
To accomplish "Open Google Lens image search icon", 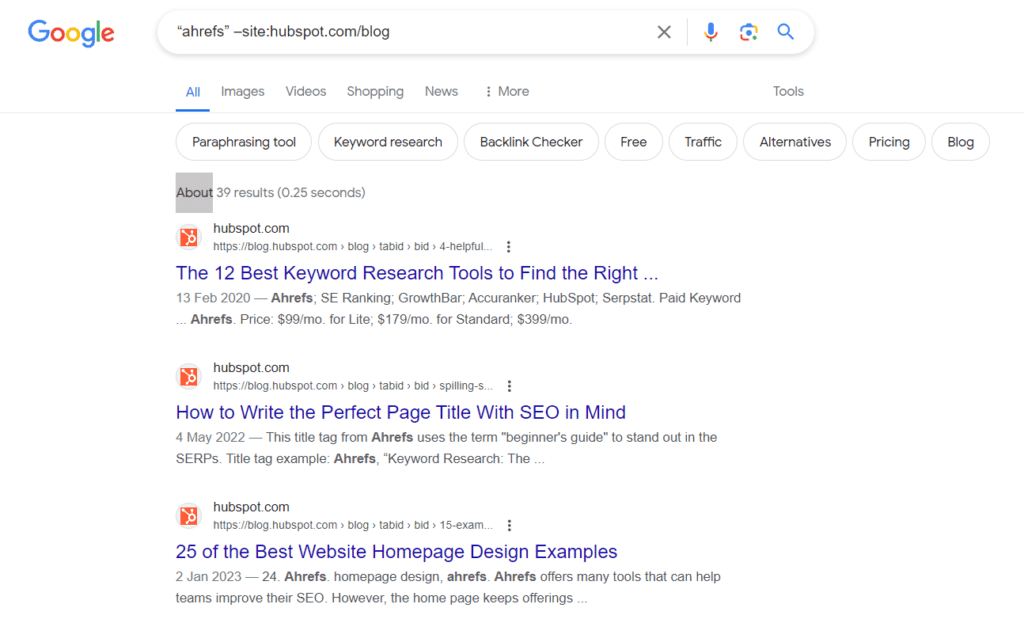I will coord(748,32).
